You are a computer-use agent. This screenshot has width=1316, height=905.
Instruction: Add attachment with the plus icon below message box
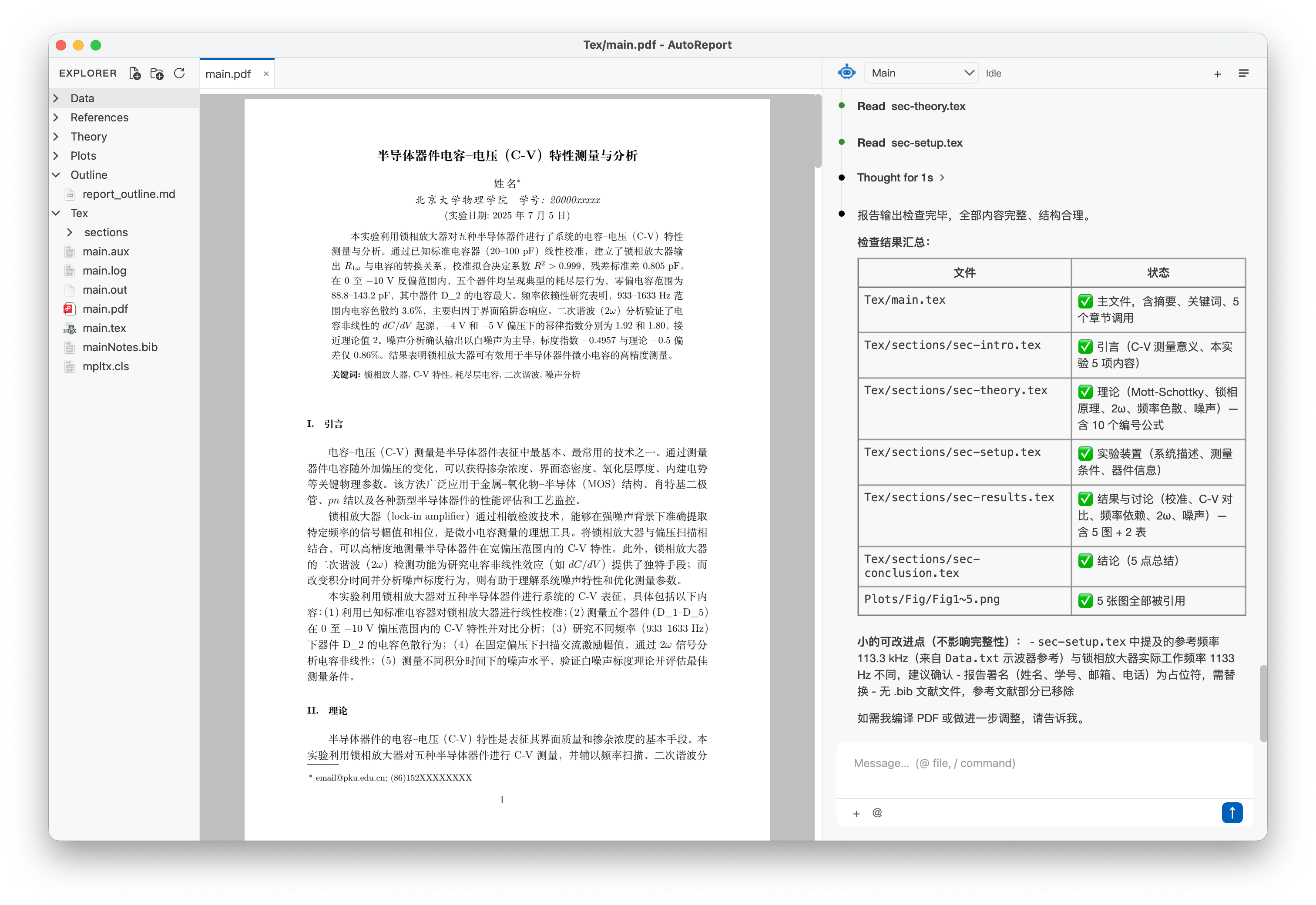click(856, 813)
